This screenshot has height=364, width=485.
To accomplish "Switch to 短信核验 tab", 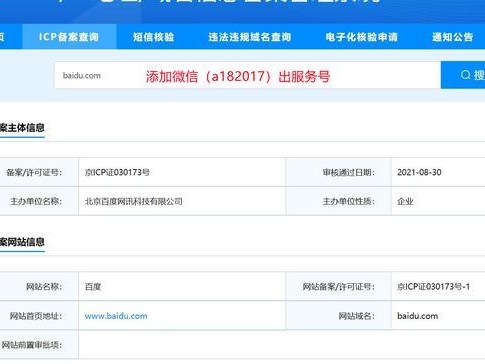I will point(153,37).
